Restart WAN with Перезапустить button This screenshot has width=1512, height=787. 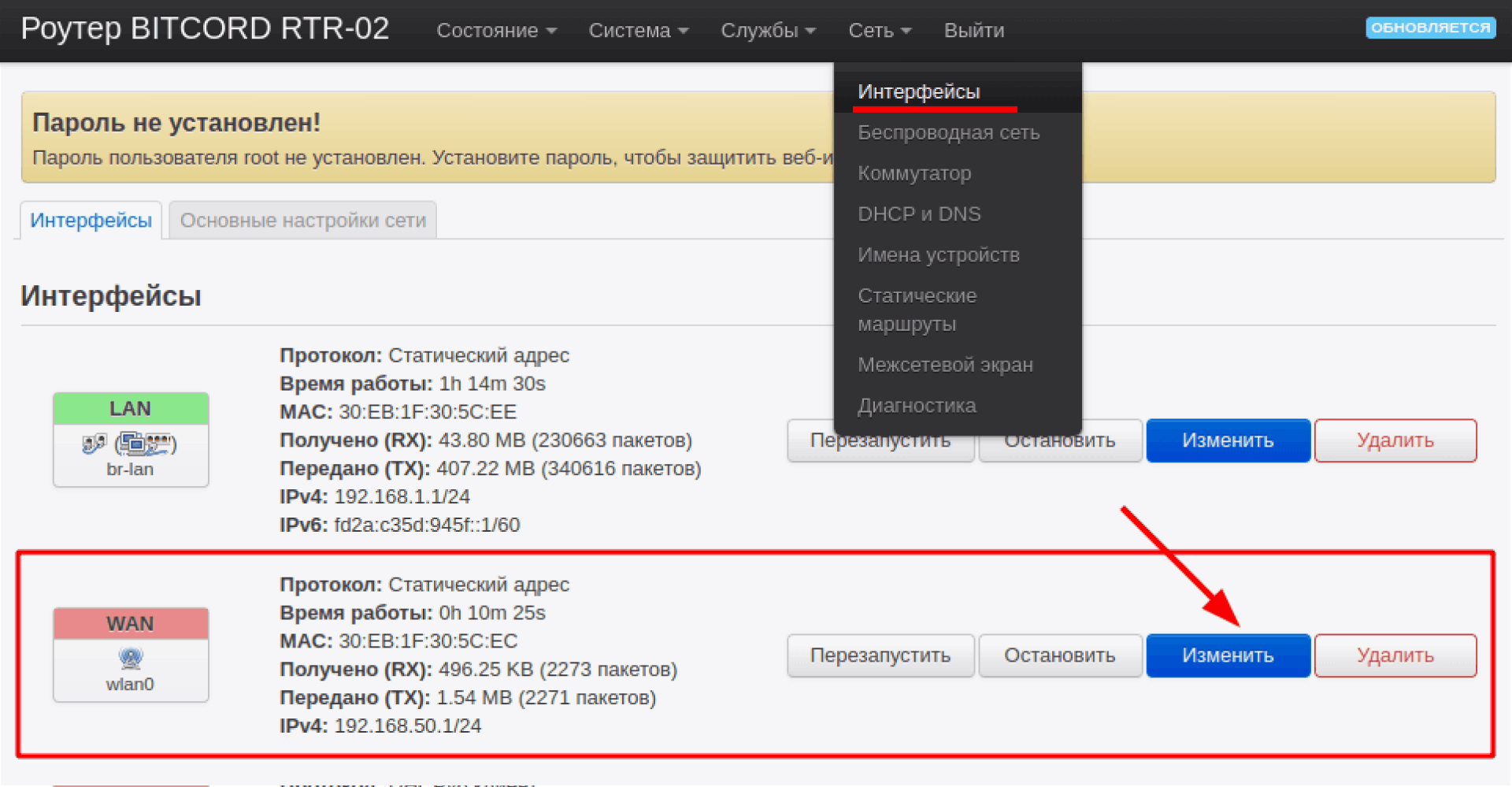tap(880, 655)
